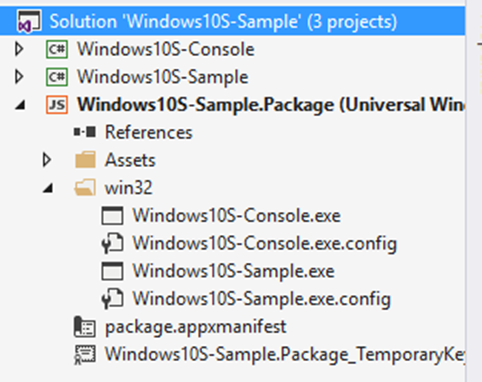
Task: Click the C# icon beside Windows10S-Console
Action: click(x=57, y=49)
